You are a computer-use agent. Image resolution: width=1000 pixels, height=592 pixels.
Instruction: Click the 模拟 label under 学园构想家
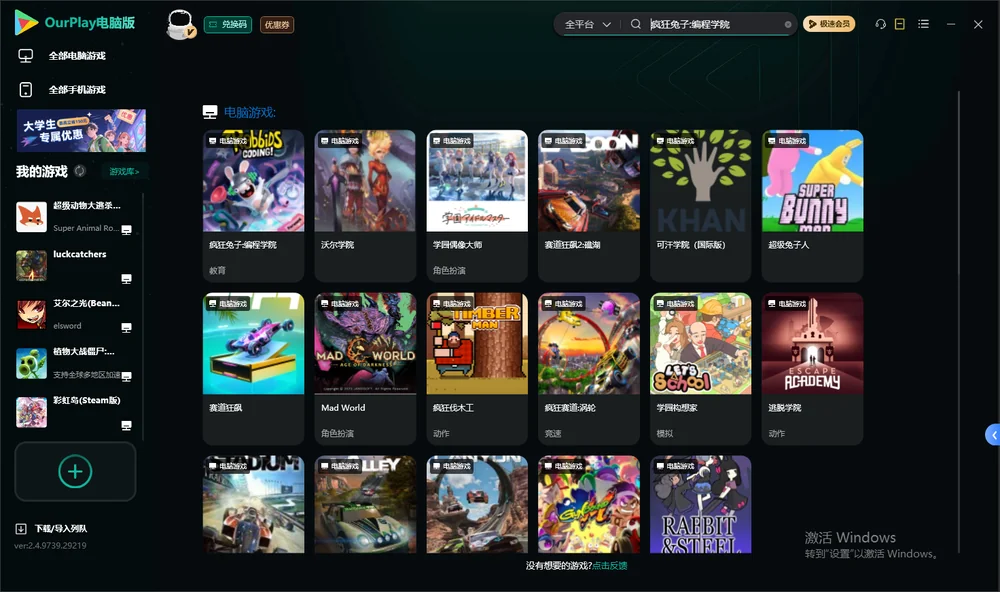pos(665,433)
